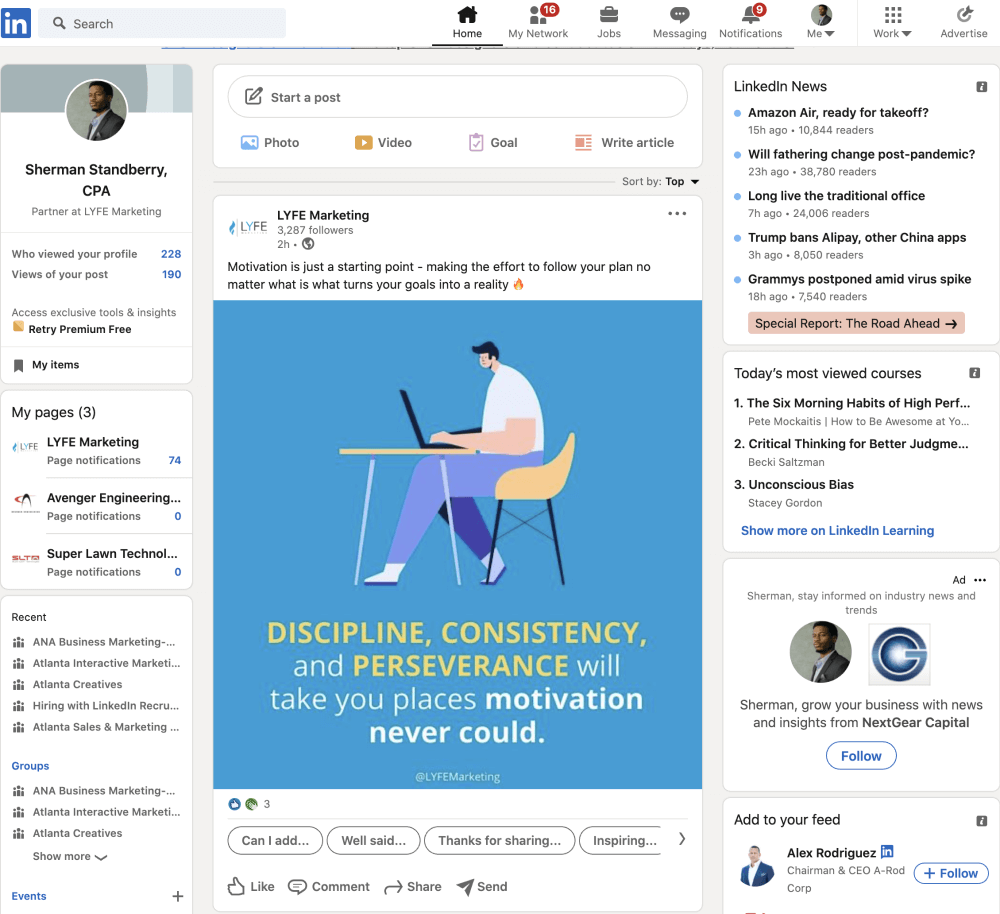Viewport: 1000px width, 914px height.
Task: Click the Search input field
Action: [x=162, y=24]
